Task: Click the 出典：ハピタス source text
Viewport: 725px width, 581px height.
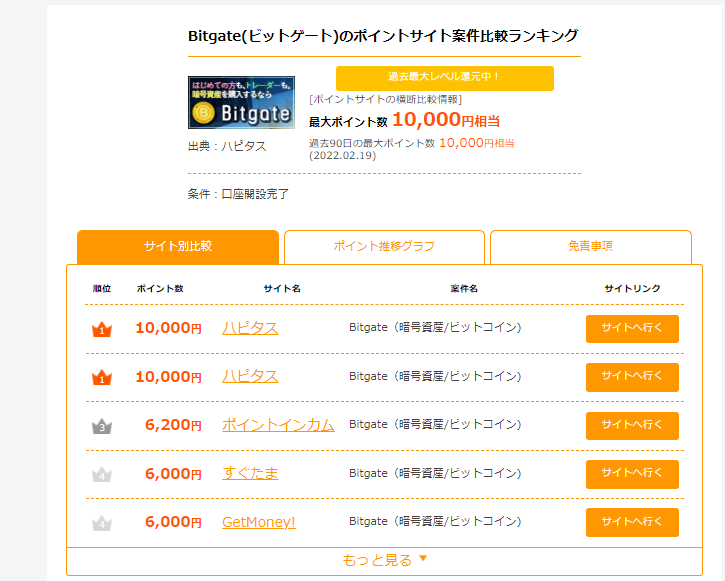Action: point(227,147)
